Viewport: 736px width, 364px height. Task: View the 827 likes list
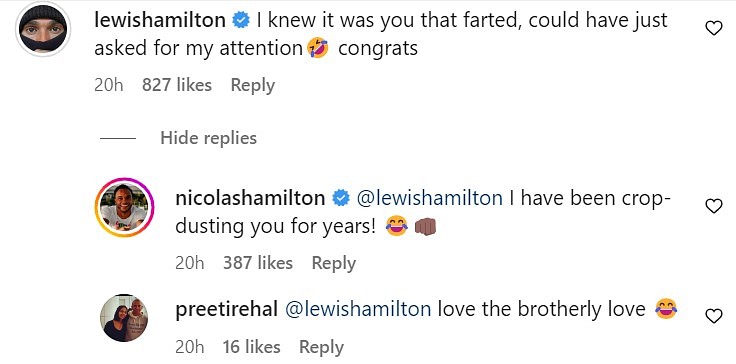point(177,85)
